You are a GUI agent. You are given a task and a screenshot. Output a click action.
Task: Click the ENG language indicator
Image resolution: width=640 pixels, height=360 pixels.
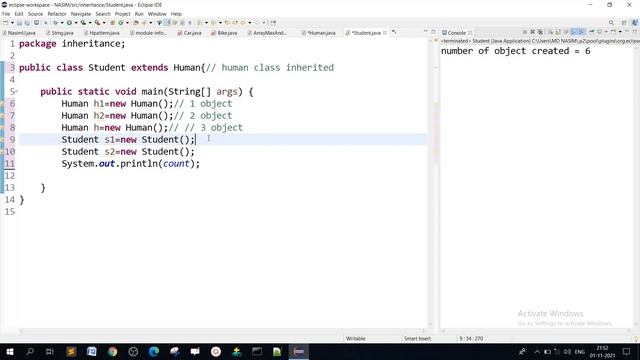tap(580, 351)
